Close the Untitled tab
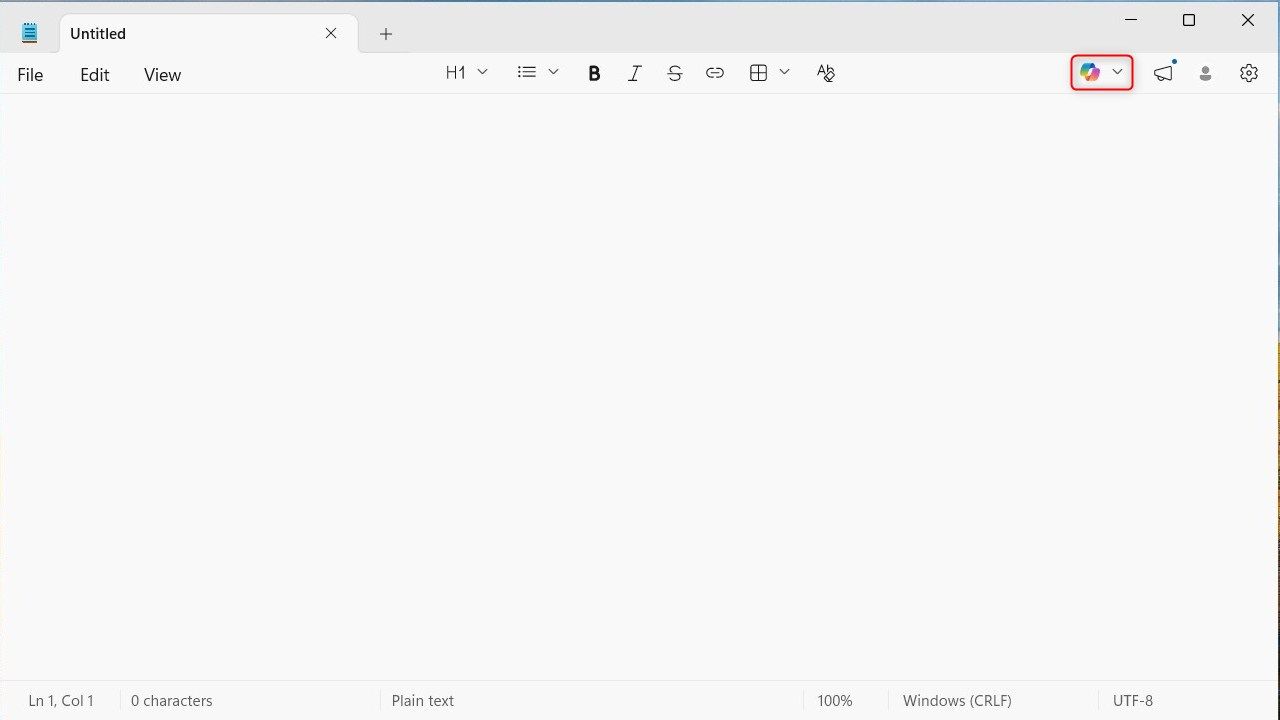The height and width of the screenshot is (720, 1280). pos(331,33)
